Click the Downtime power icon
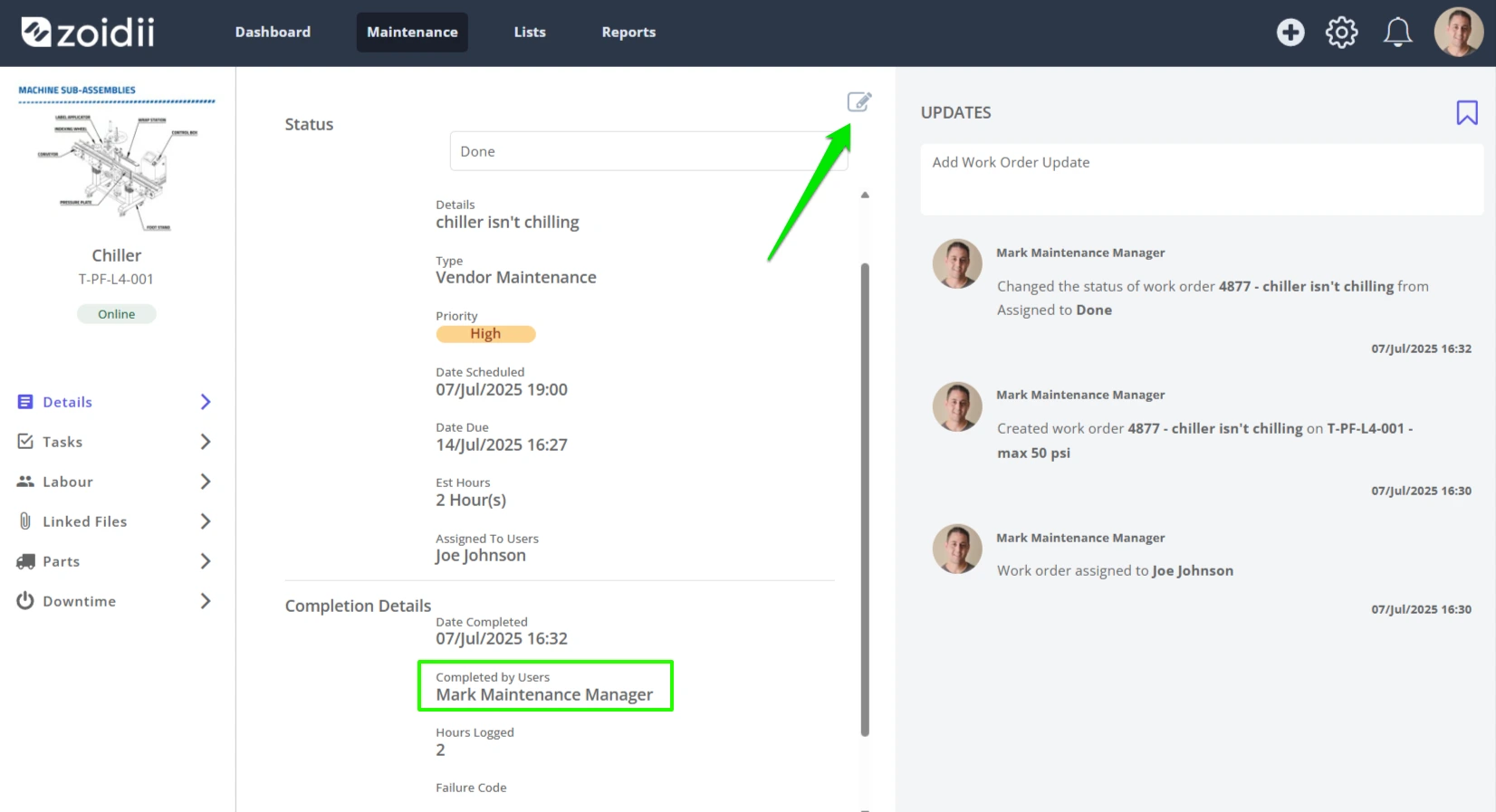 pos(25,601)
